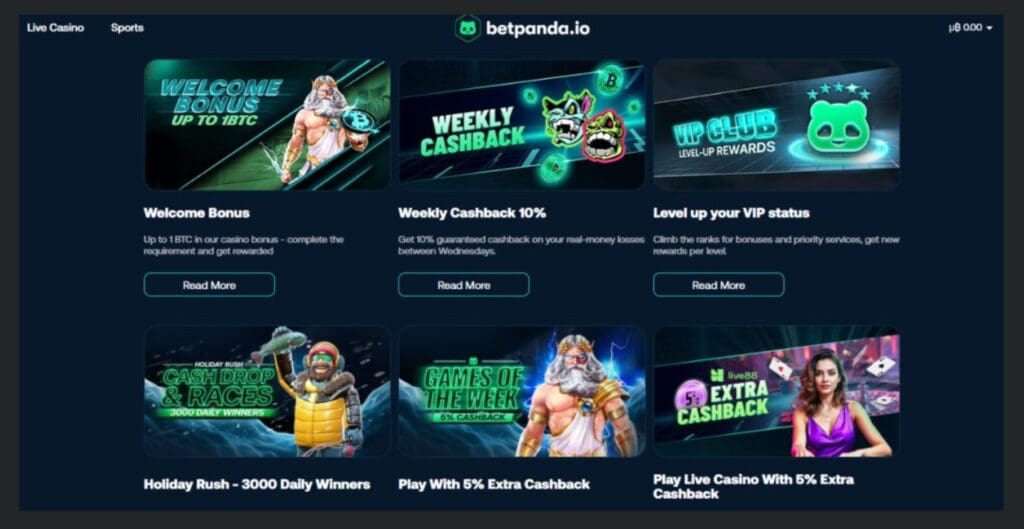Click the Level up your VIP status heading
Viewport: 1024px width, 529px height.
(731, 213)
